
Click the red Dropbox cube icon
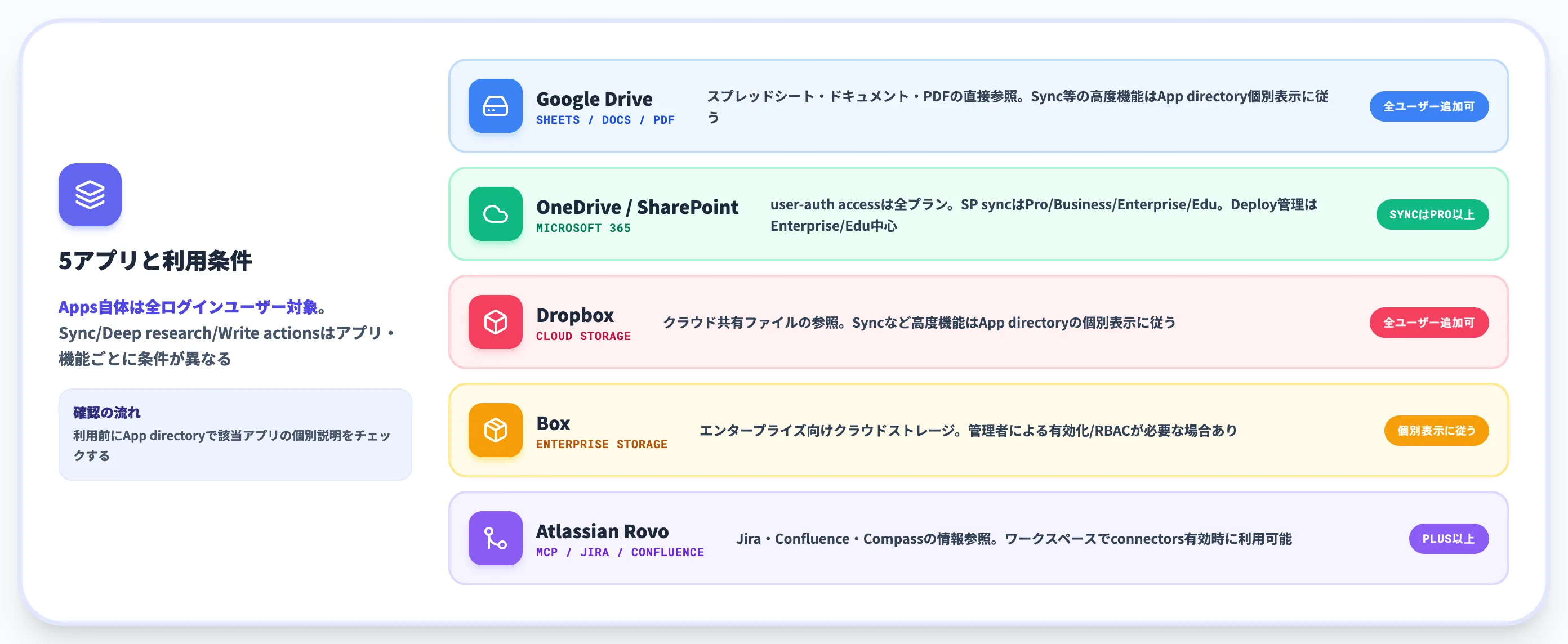click(x=496, y=323)
